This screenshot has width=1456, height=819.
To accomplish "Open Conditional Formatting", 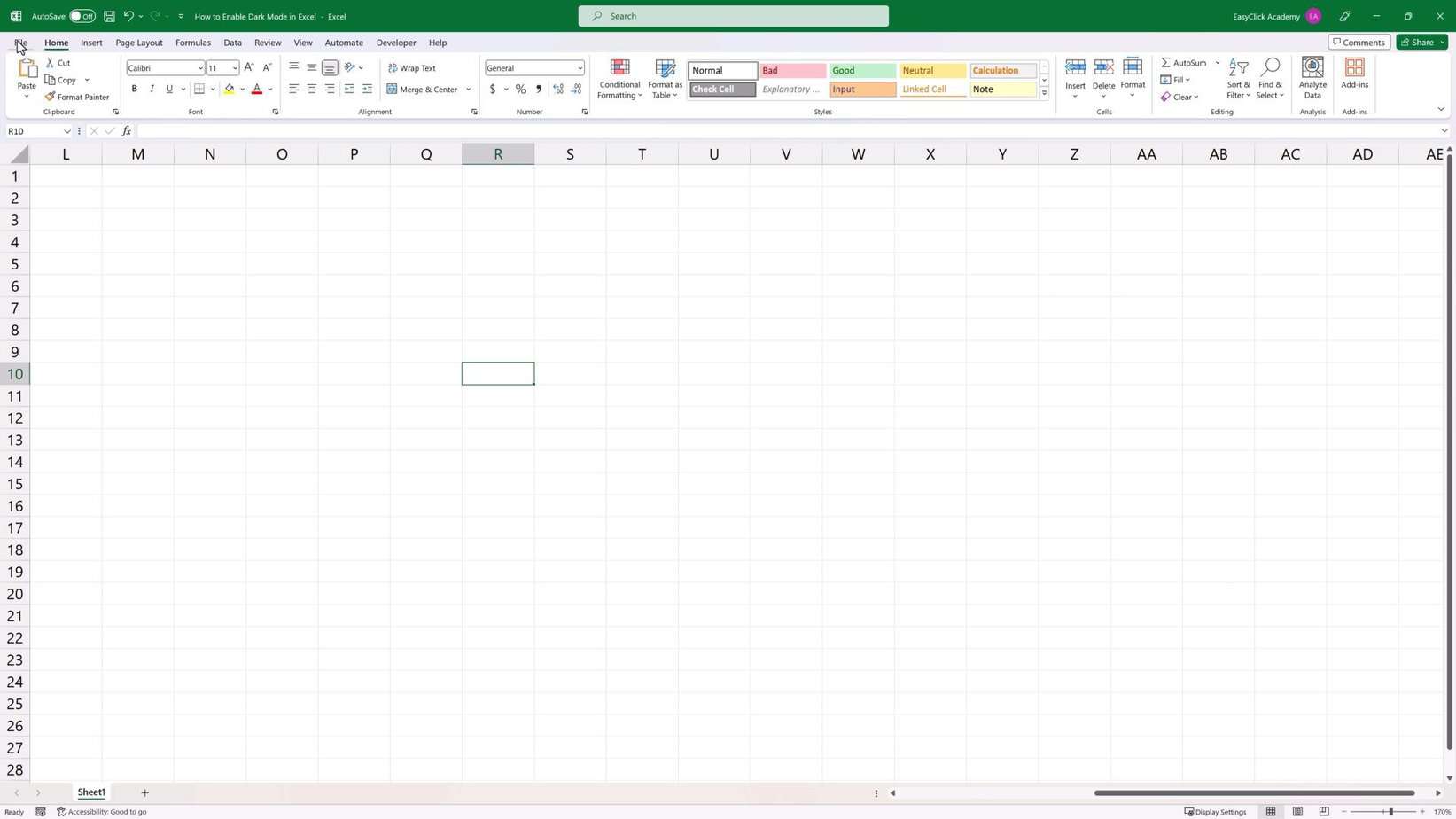I will 619,79.
